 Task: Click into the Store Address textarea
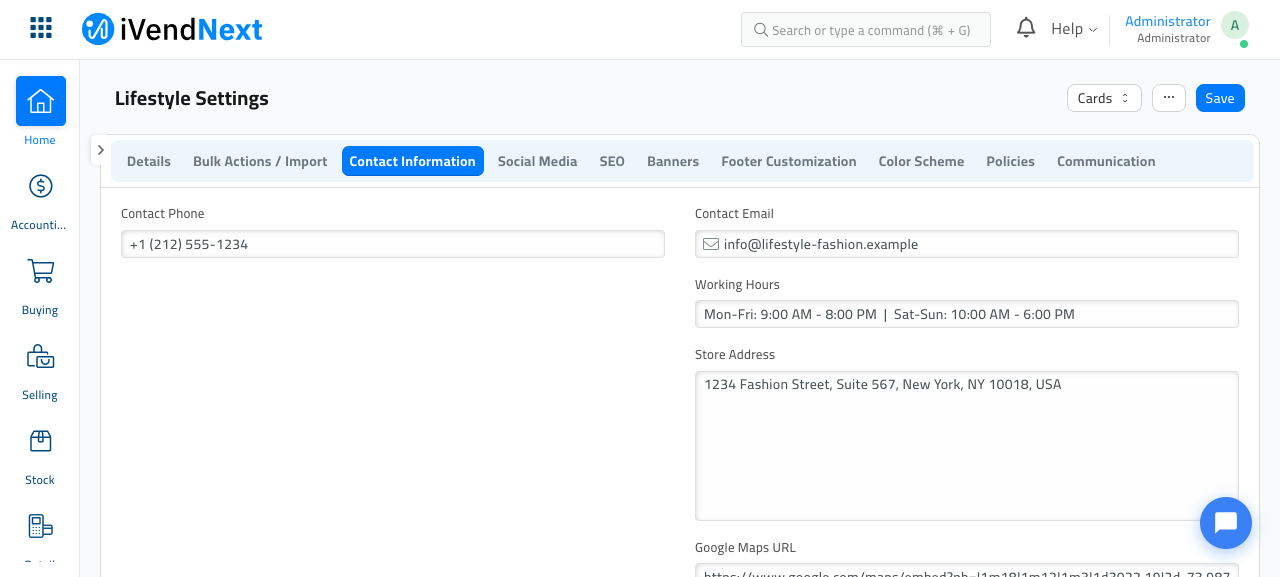click(967, 446)
